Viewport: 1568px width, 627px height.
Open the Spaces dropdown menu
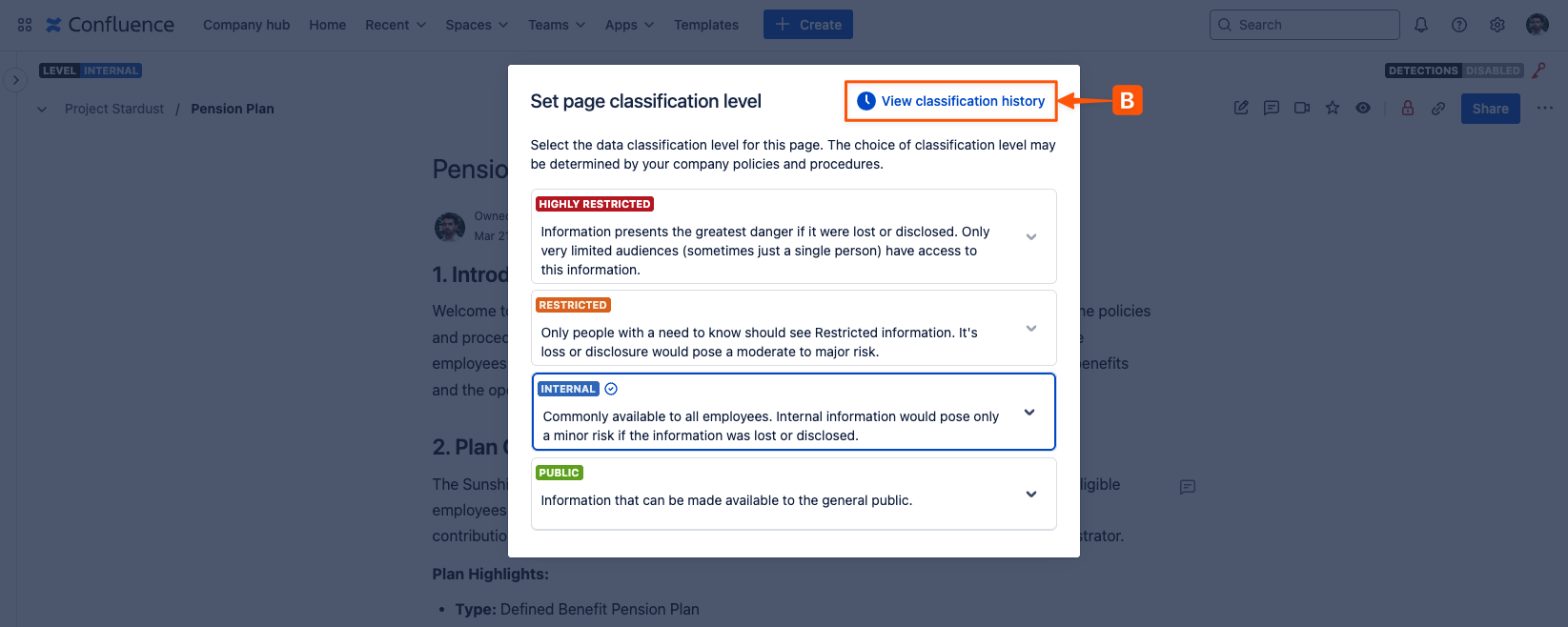(x=477, y=25)
